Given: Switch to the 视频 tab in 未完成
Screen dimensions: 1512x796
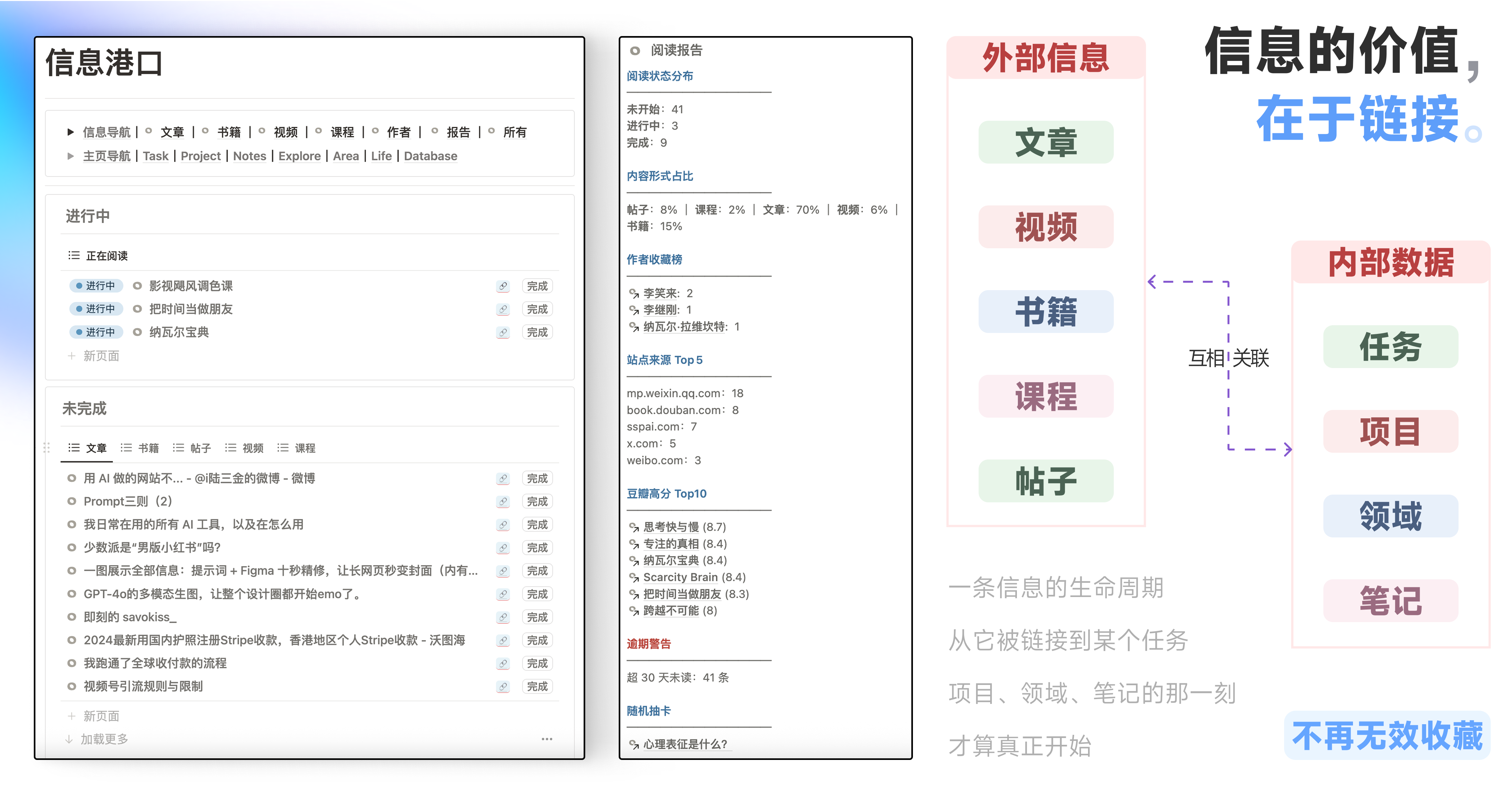Looking at the screenshot, I should pos(244,449).
